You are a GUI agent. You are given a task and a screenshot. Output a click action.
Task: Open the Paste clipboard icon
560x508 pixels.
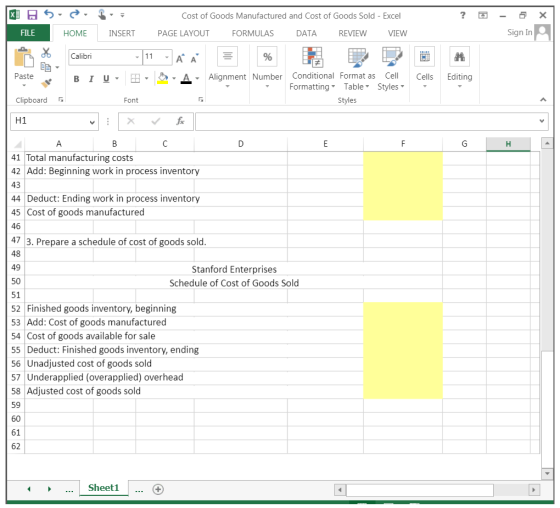click(x=24, y=58)
